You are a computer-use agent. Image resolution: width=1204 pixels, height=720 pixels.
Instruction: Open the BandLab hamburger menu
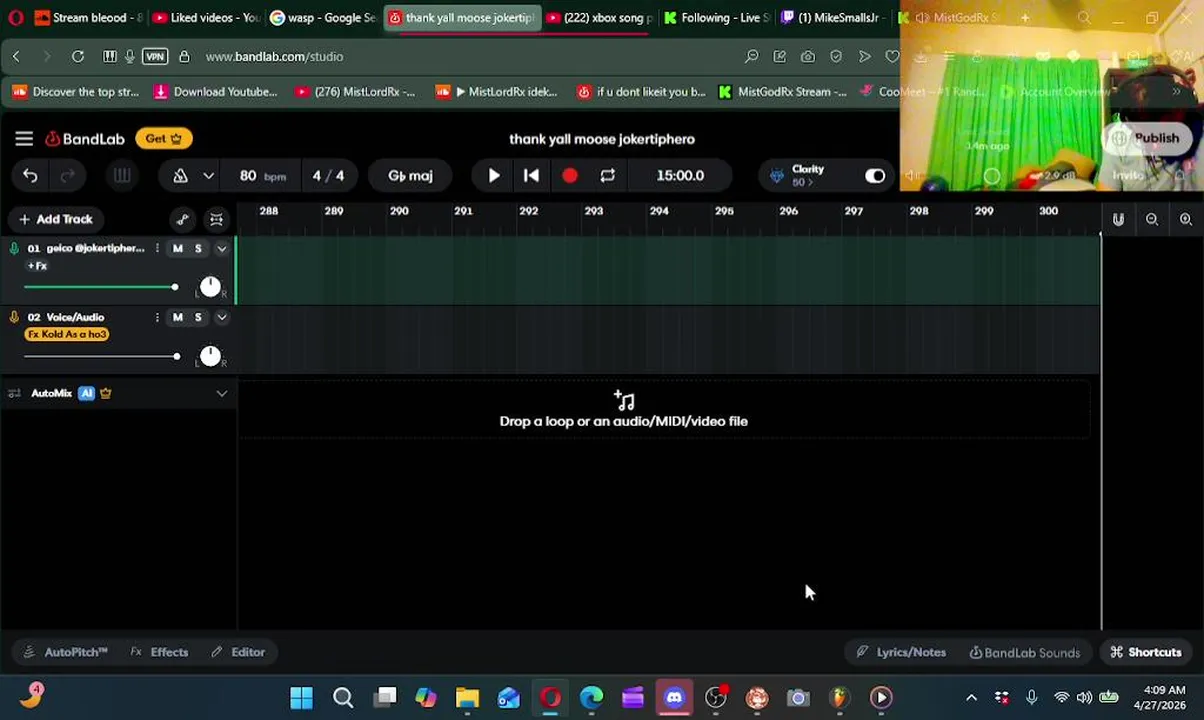[24, 139]
